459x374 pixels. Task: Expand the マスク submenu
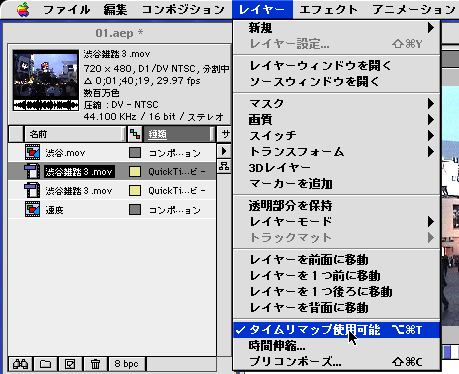[x=337, y=104]
